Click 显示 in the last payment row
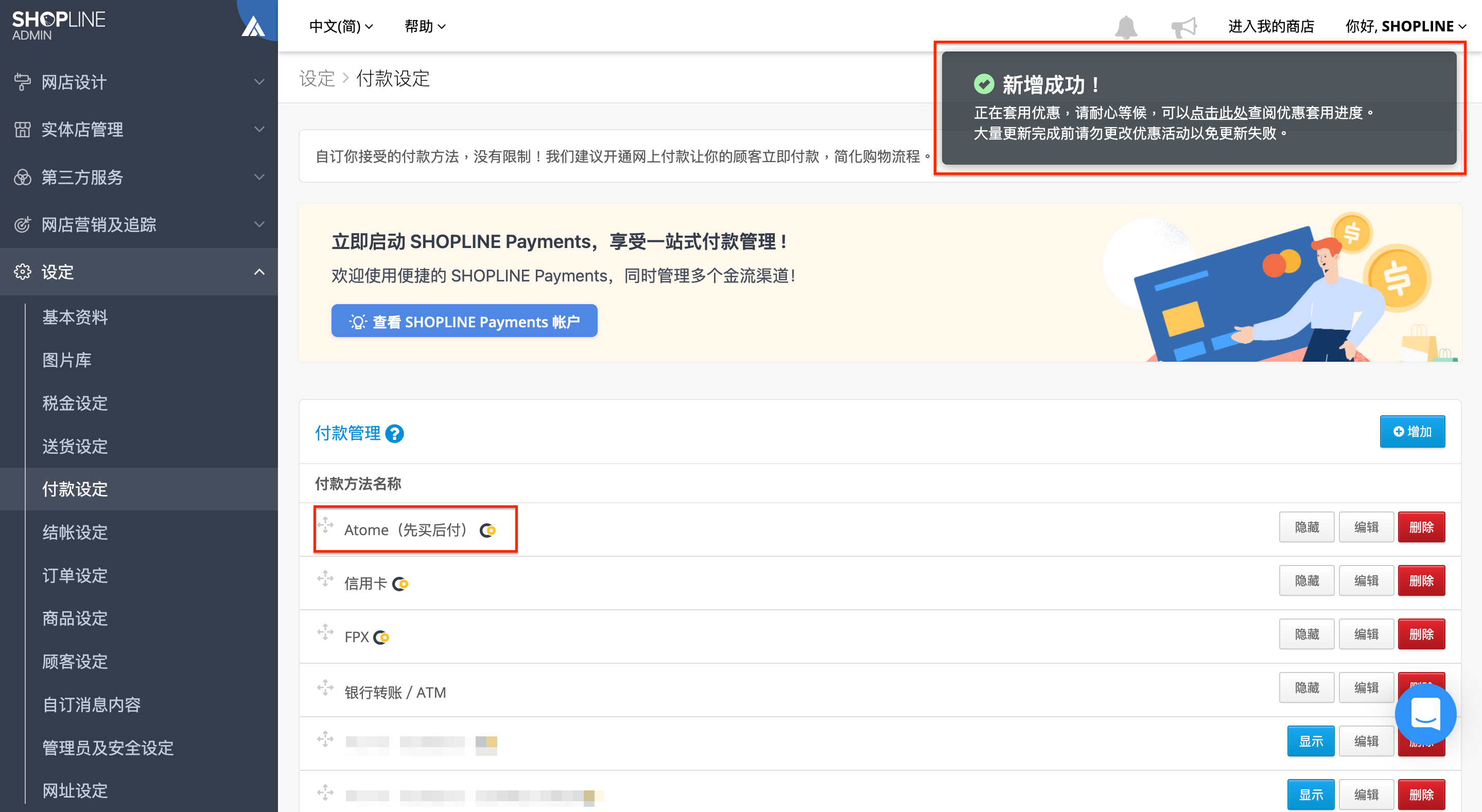 [1311, 795]
